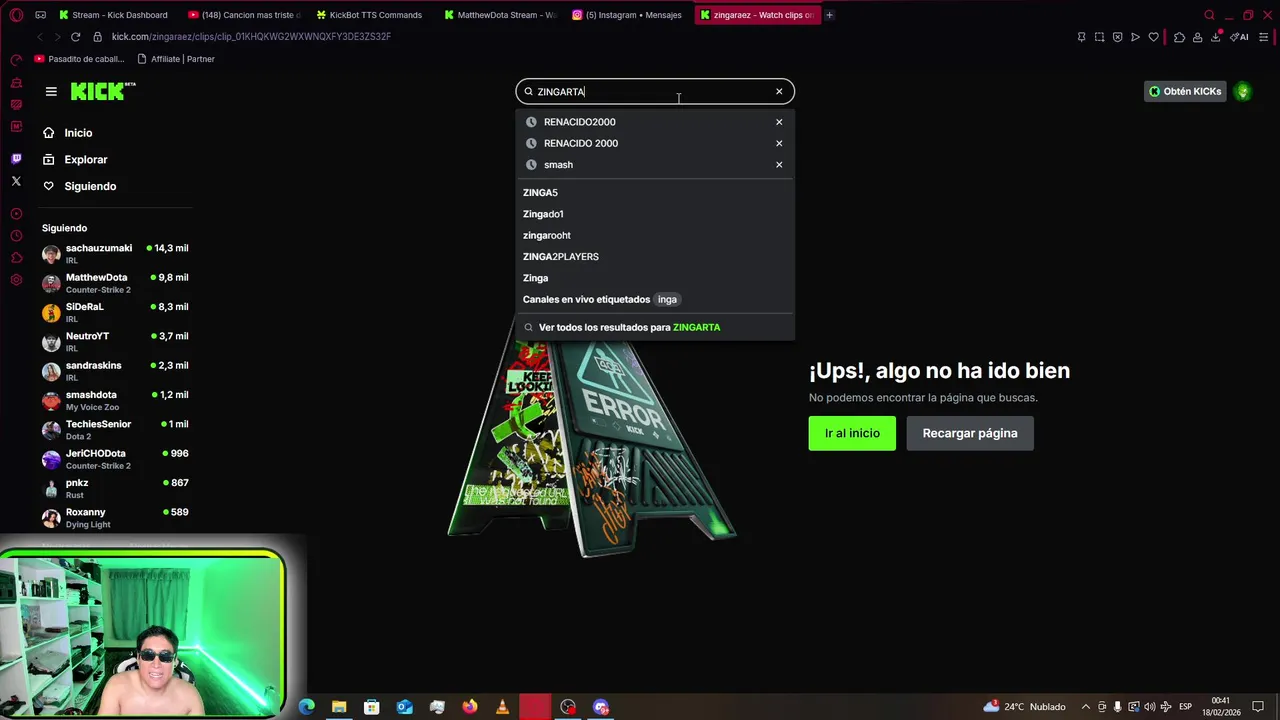Open Firefox from taskbar
Viewport: 1280px width, 720px height.
470,707
